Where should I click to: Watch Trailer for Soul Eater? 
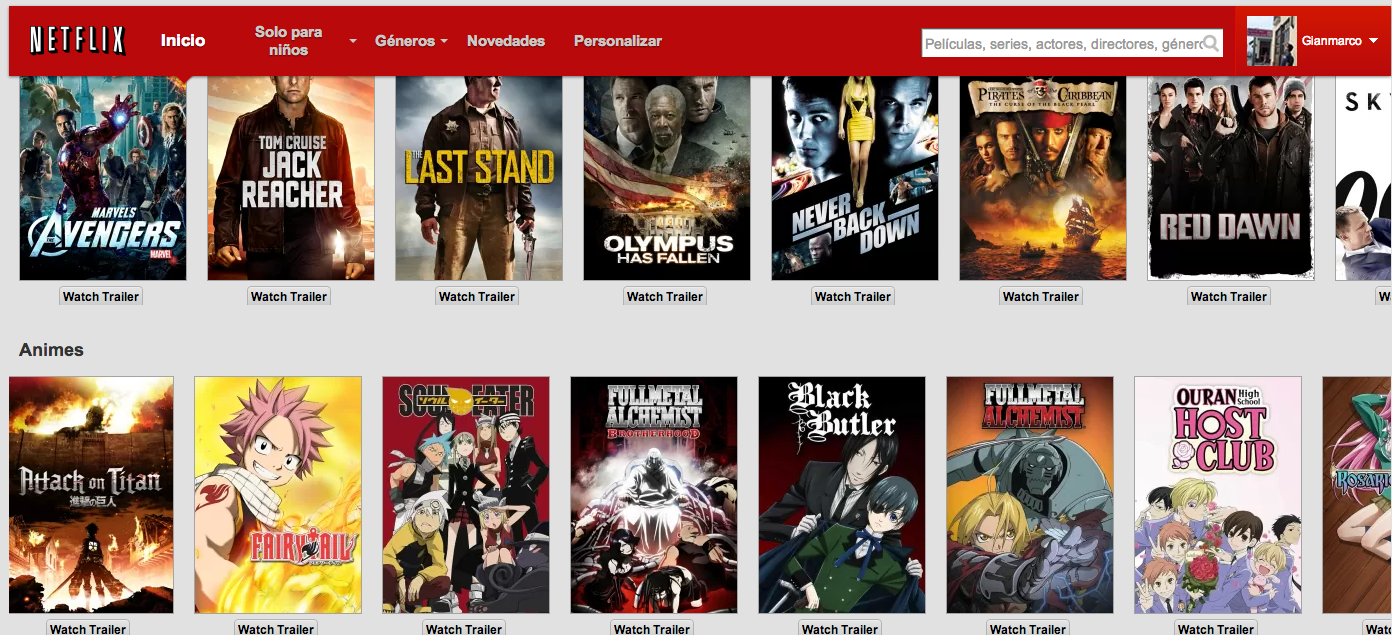464,628
